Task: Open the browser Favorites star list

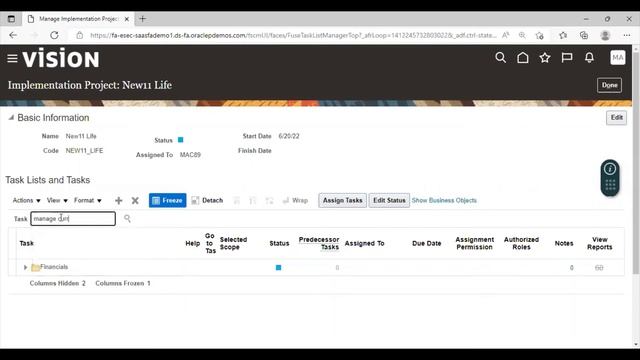Action: tap(563, 36)
